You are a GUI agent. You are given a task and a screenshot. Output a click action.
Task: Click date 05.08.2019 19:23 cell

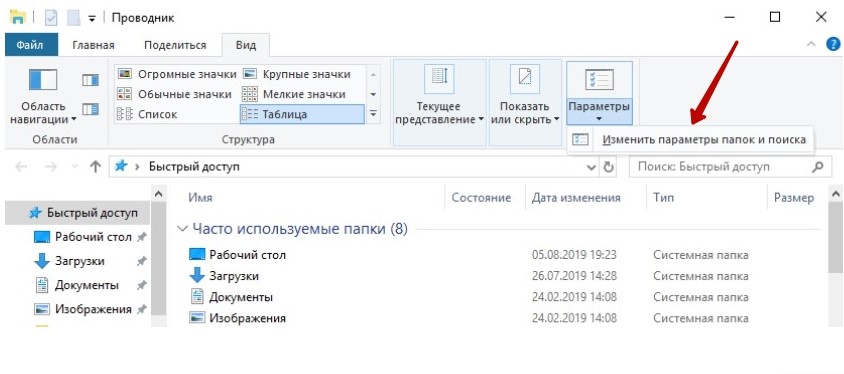574,255
